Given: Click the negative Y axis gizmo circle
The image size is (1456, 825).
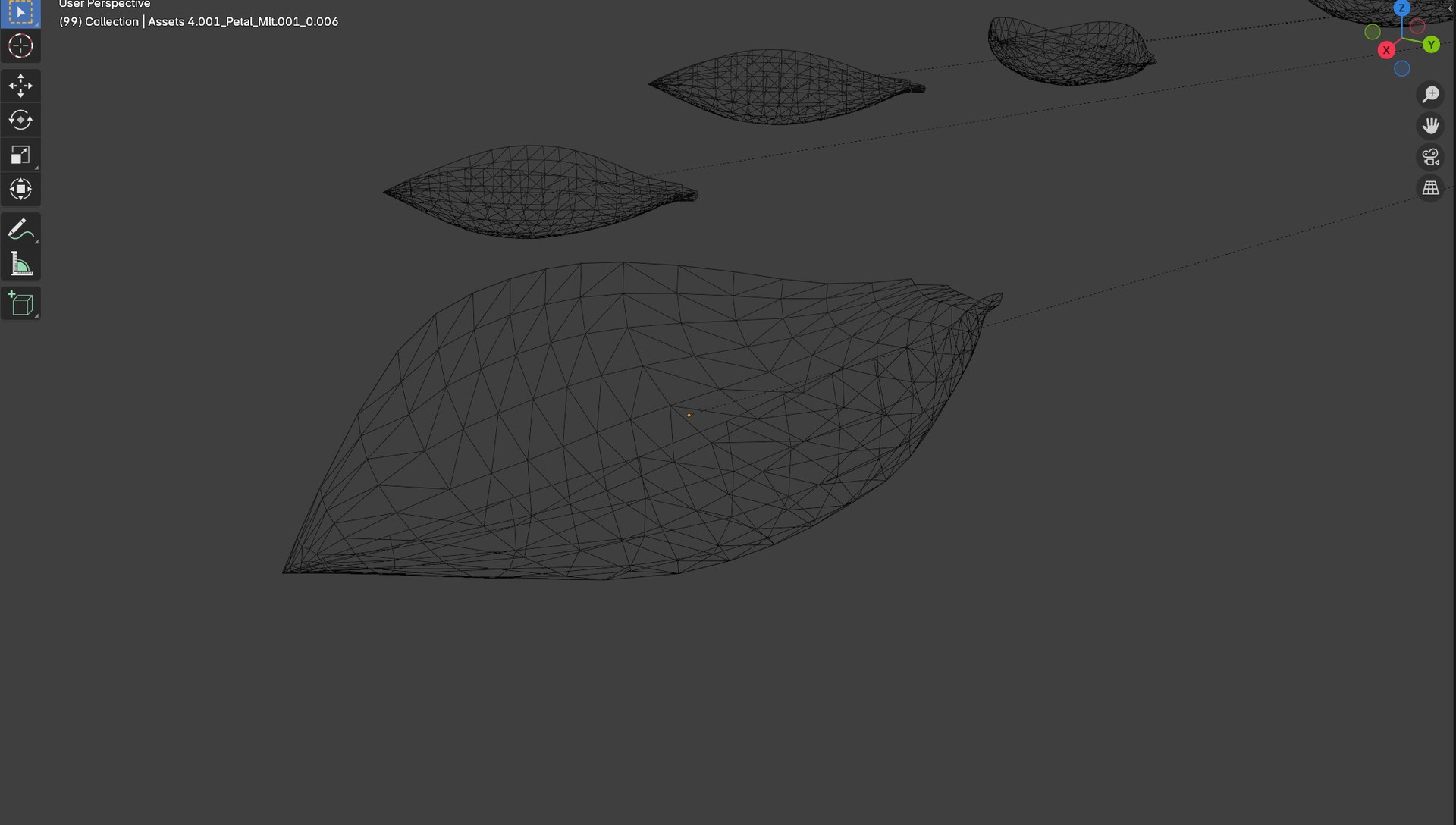Looking at the screenshot, I should click(1373, 32).
